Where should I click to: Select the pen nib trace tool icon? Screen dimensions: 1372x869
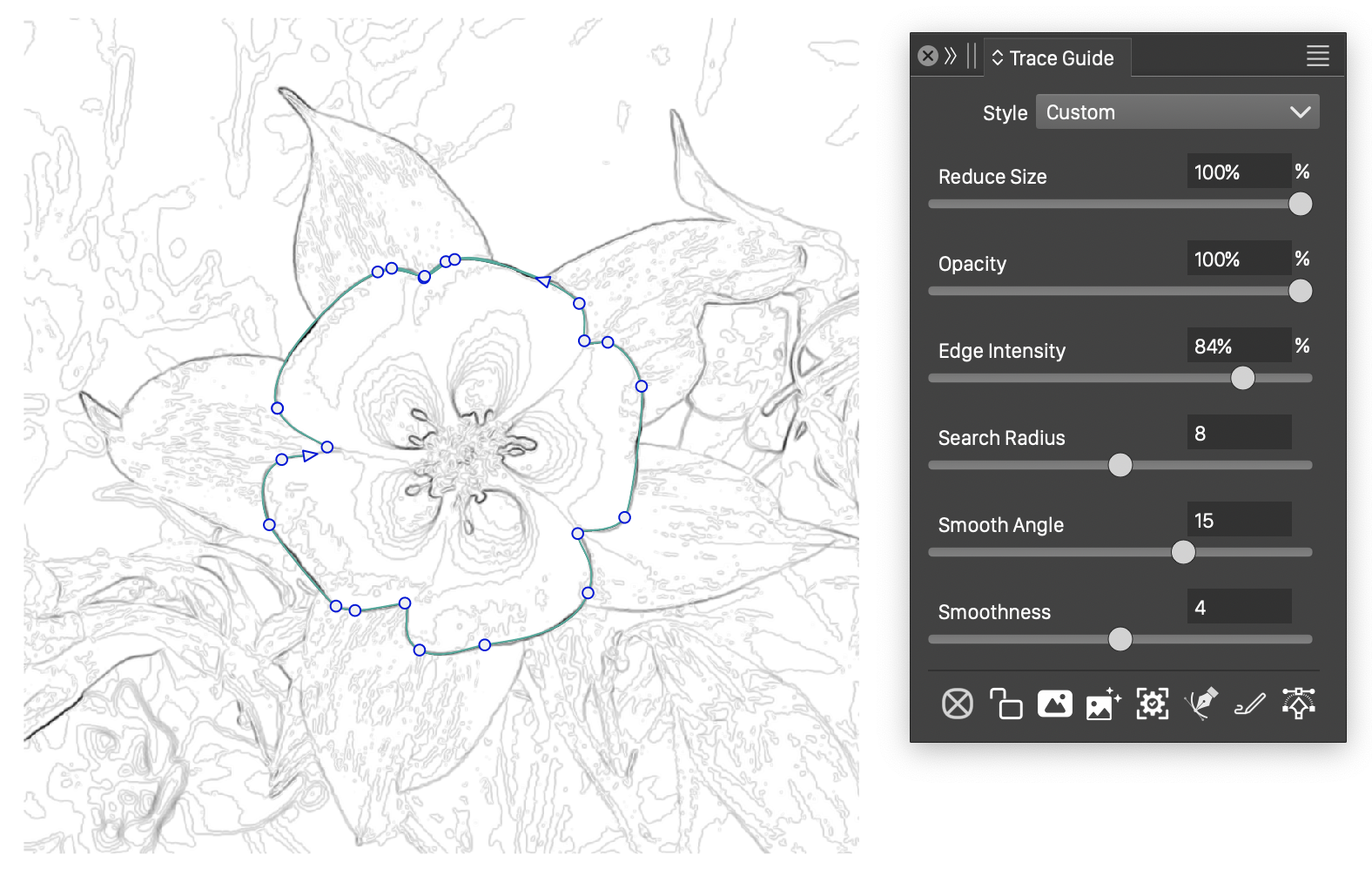[1200, 704]
